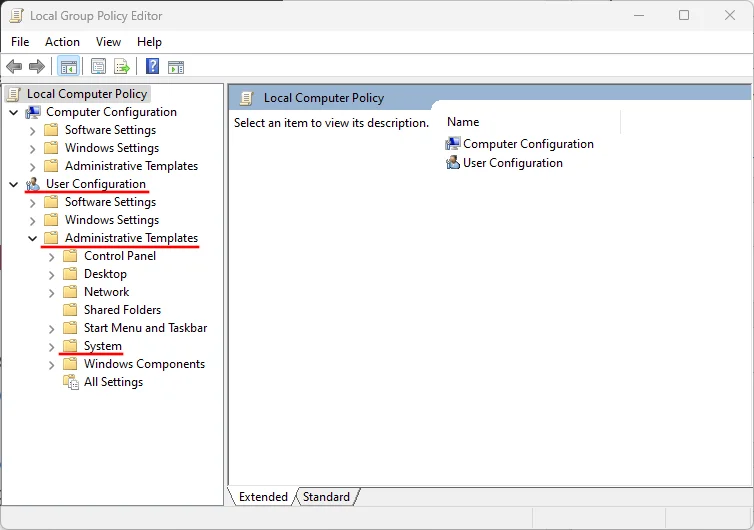This screenshot has width=754, height=530.
Task: Select User Configuration item in right pane
Action: click(x=512, y=163)
